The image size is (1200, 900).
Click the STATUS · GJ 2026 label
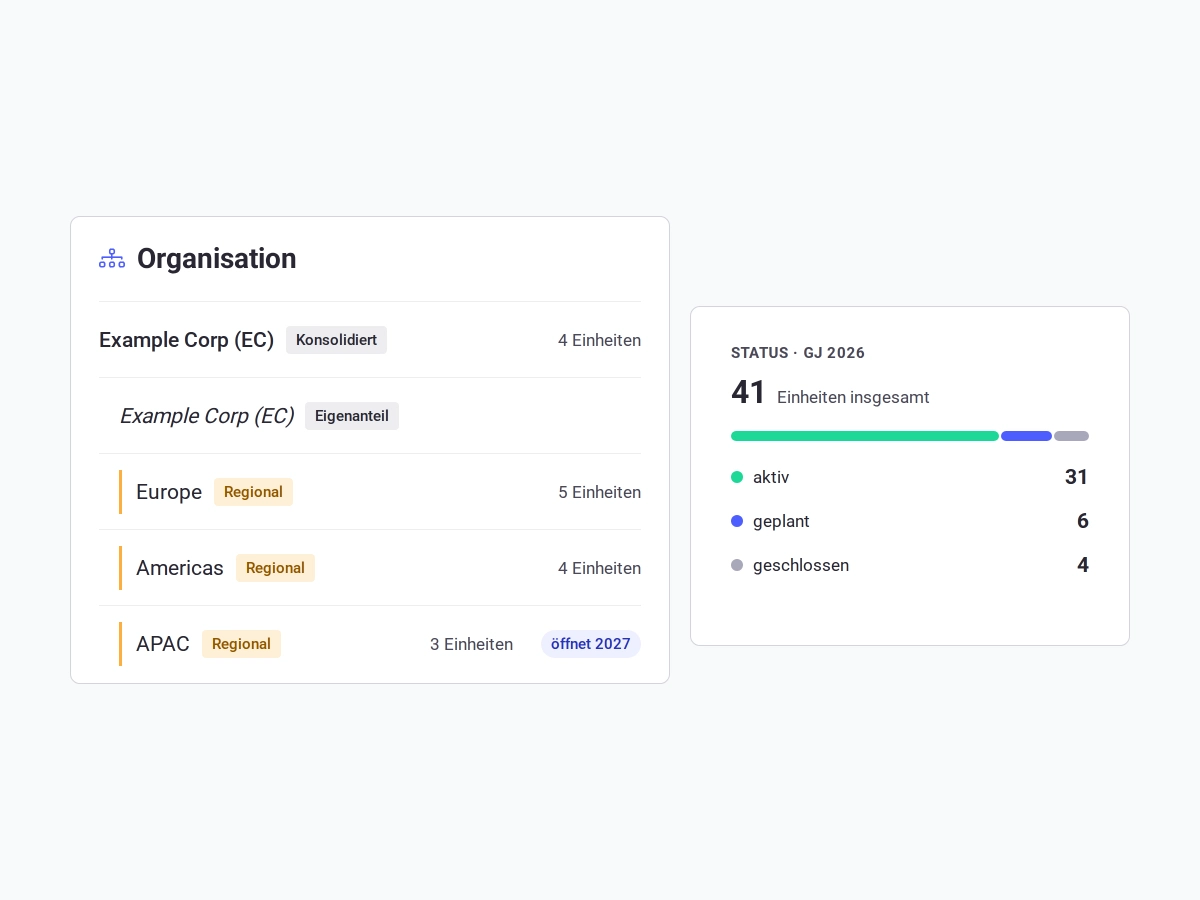pyautogui.click(x=798, y=353)
